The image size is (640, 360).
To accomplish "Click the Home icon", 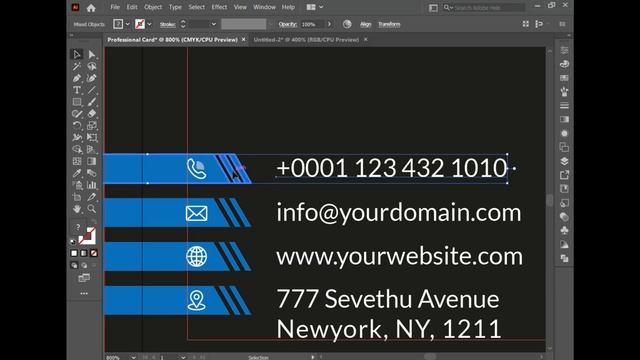I will pos(91,7).
